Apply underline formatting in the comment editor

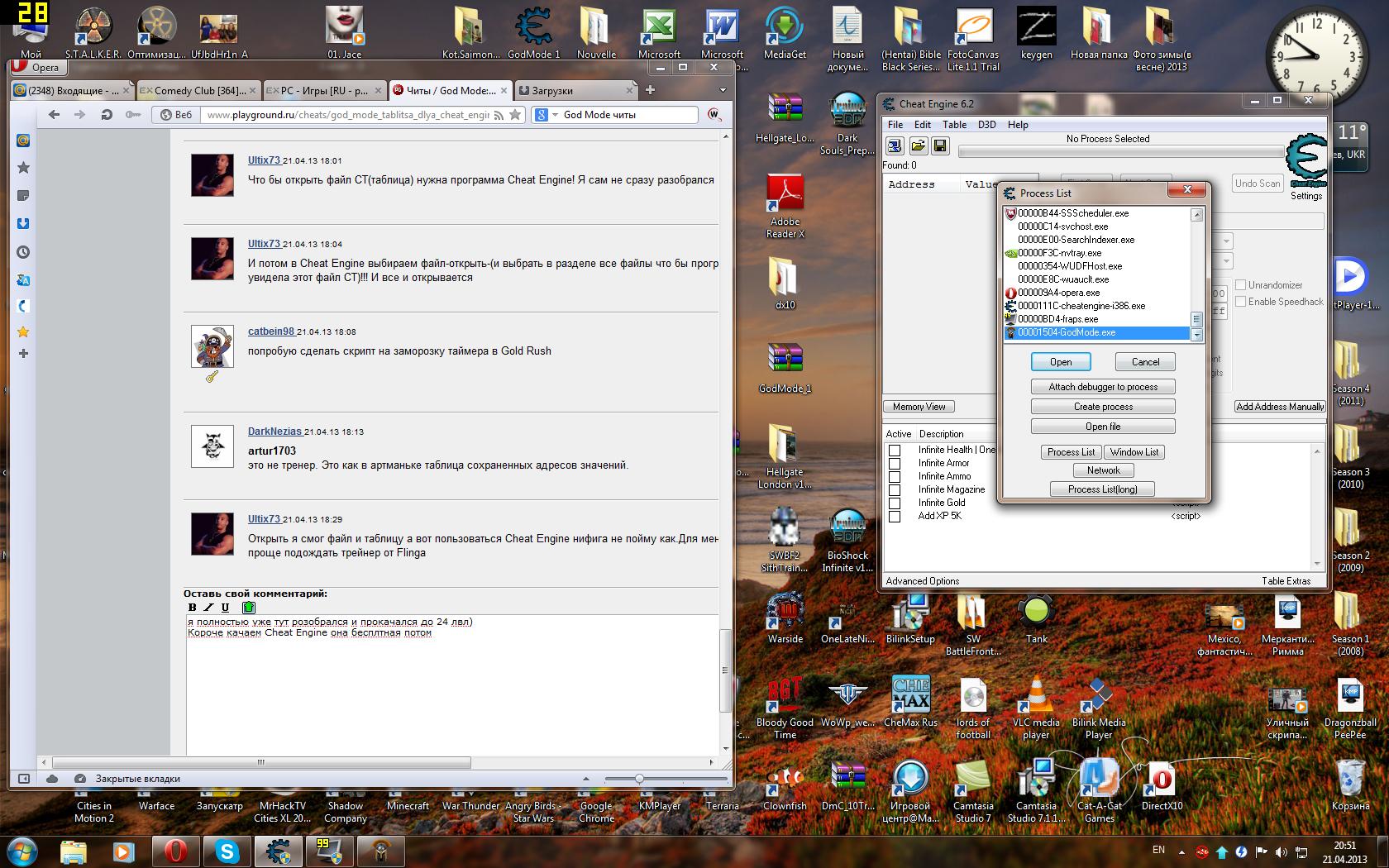click(x=225, y=608)
